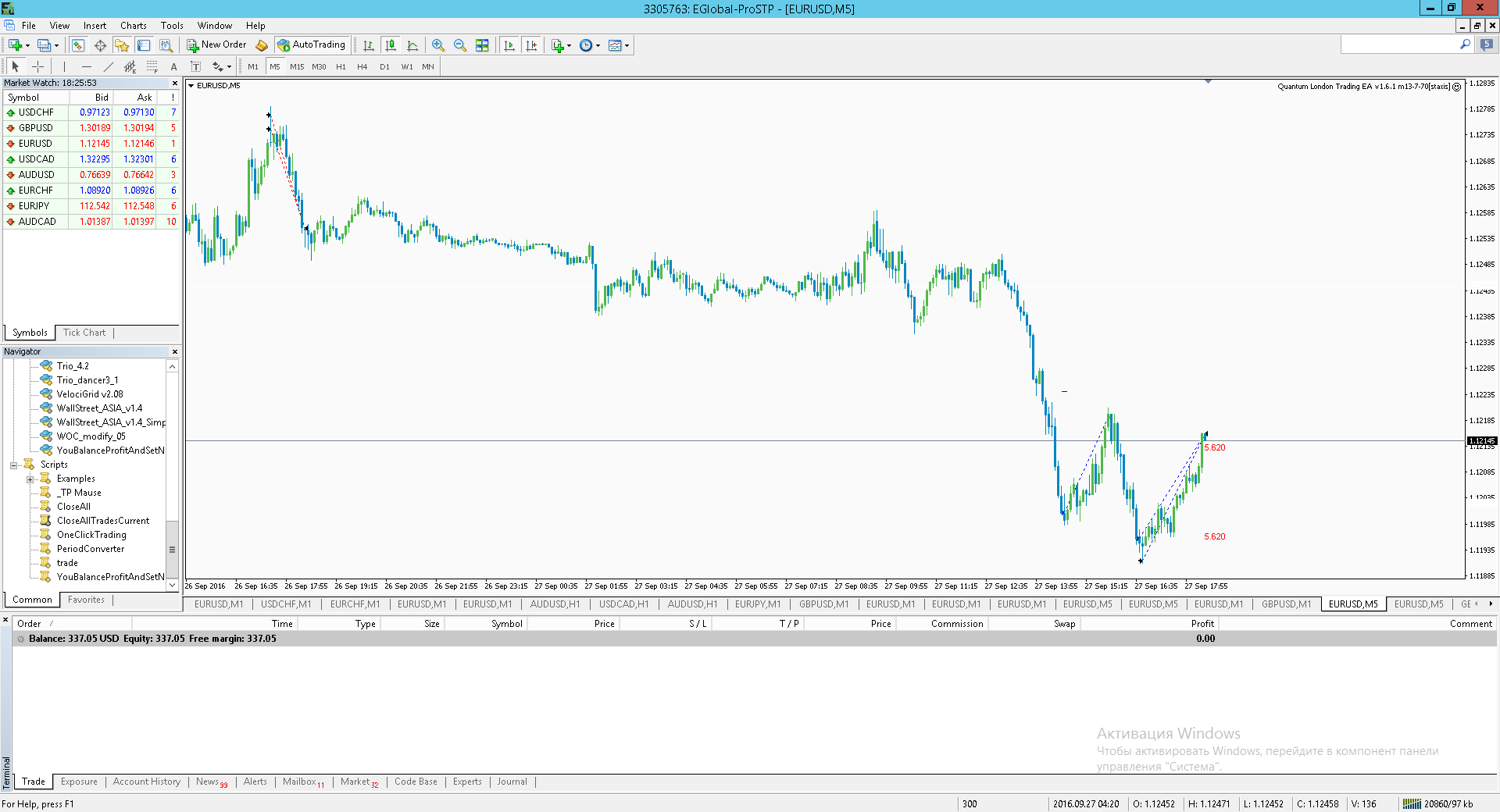Switch chart to candlesticks style
The image size is (1500, 812).
tap(391, 45)
